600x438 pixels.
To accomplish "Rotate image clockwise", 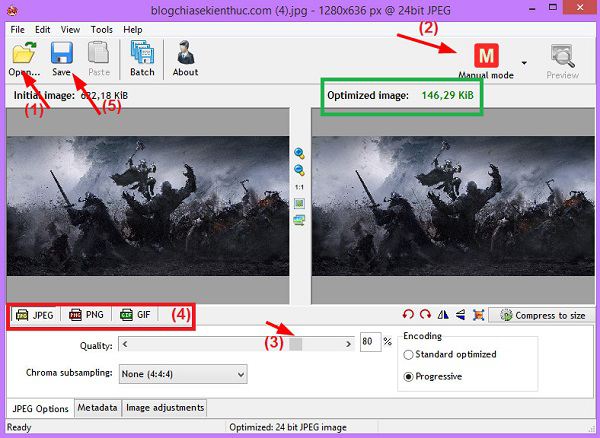I will click(x=426, y=315).
